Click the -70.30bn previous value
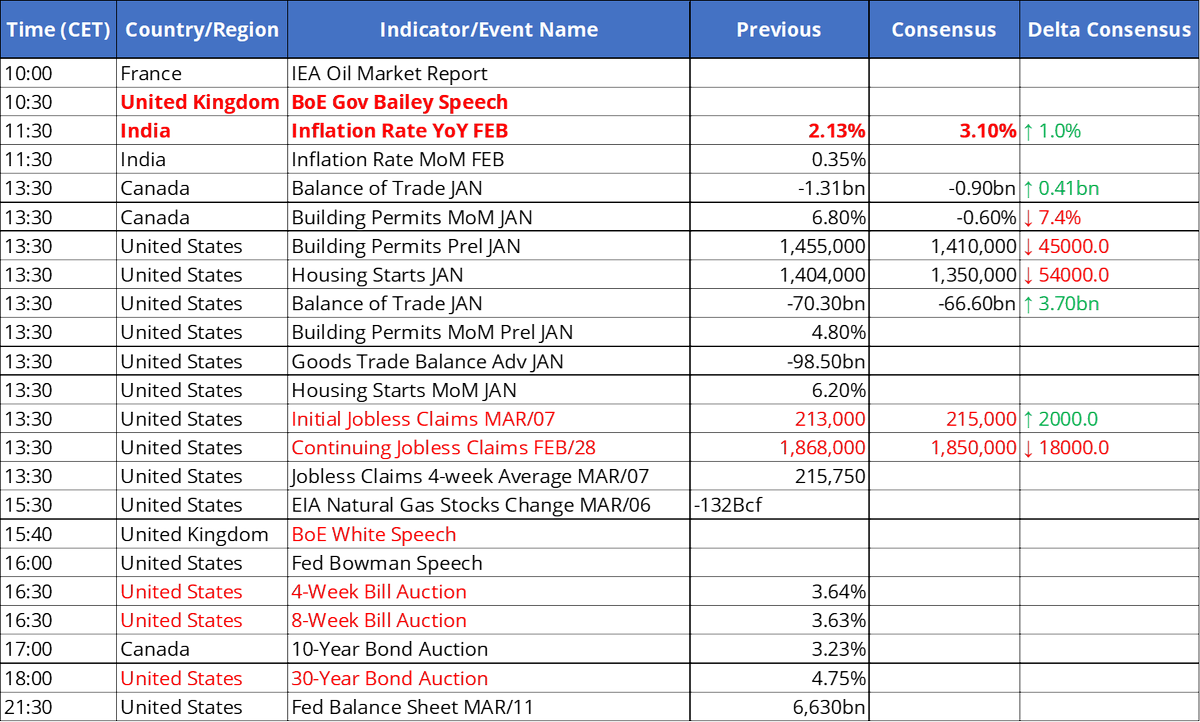 779,304
